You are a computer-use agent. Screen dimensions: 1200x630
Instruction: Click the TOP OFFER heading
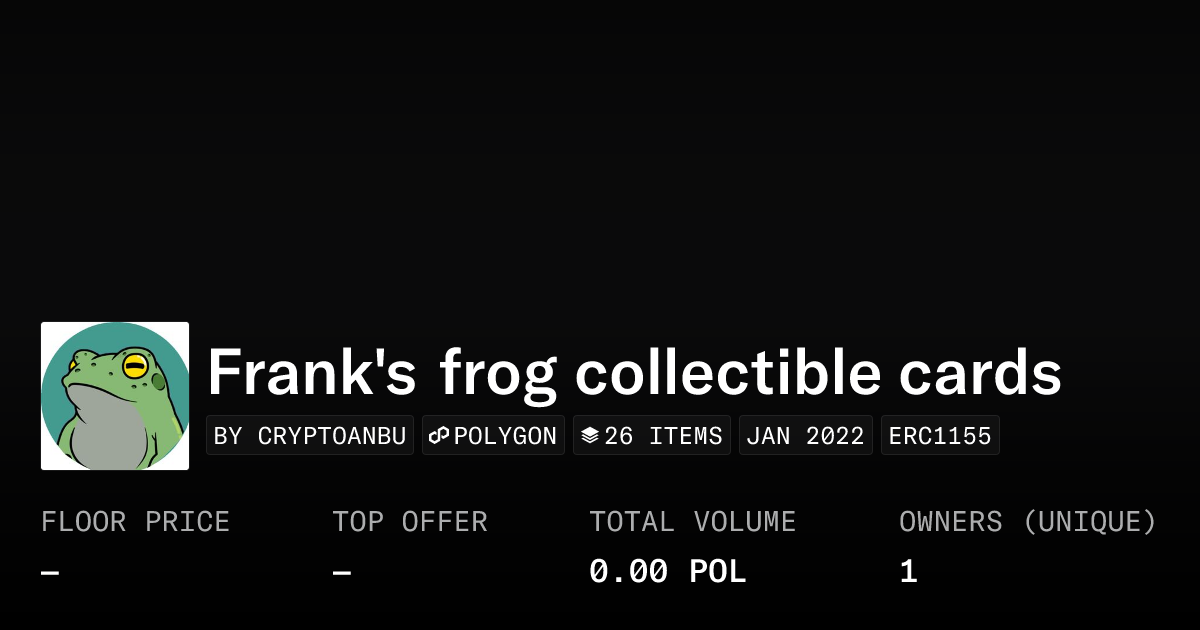click(x=410, y=522)
